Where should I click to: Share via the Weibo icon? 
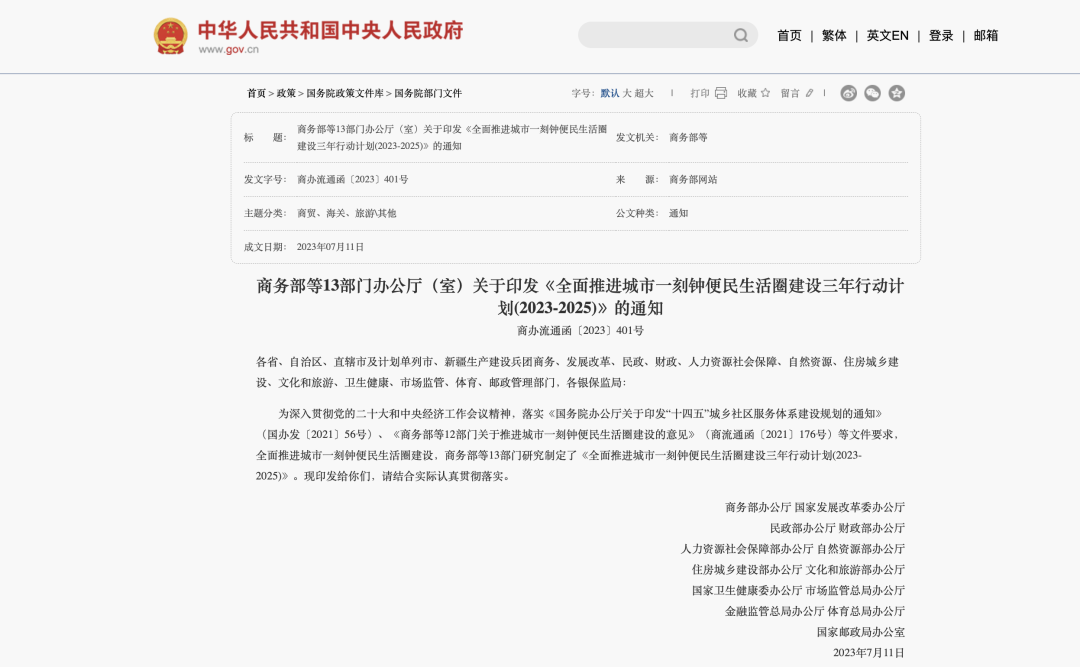(x=849, y=93)
